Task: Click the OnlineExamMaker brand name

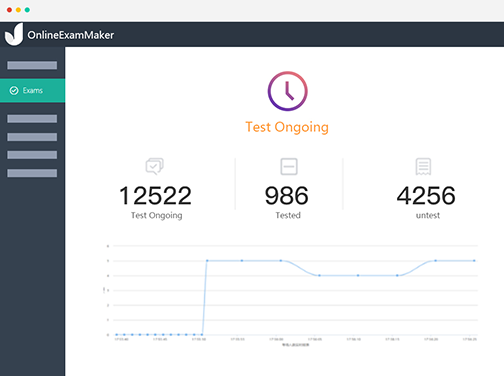Action: click(x=71, y=35)
